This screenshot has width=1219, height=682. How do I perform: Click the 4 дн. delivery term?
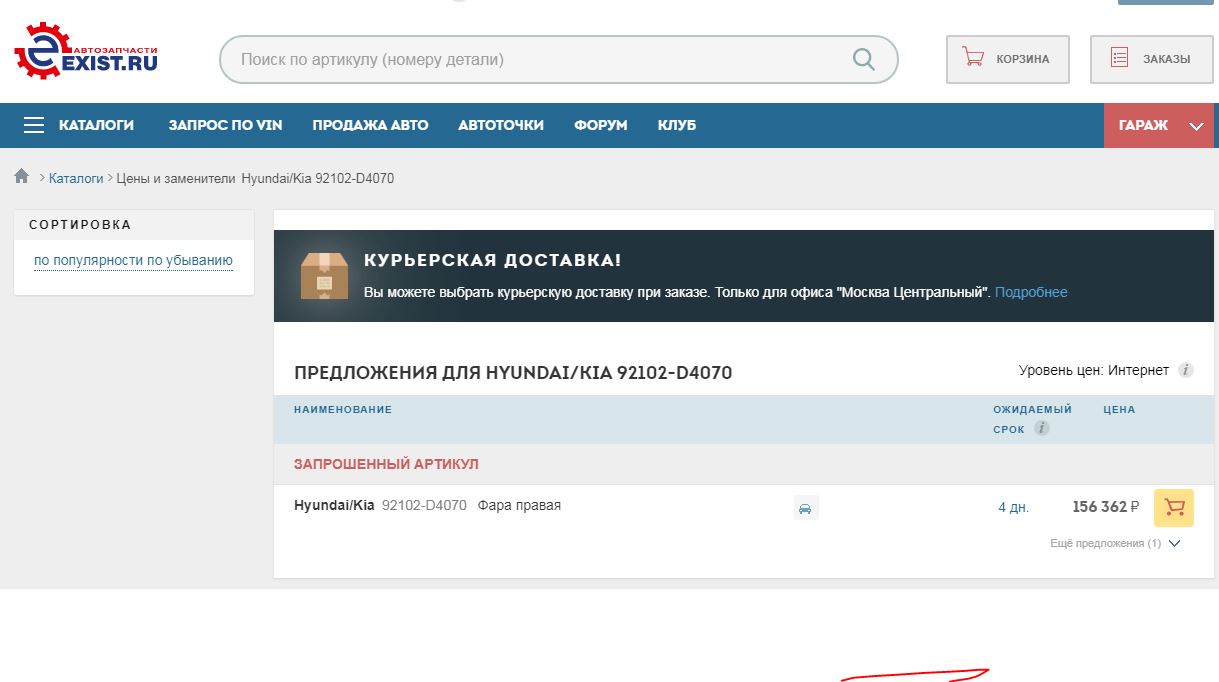tap(1013, 507)
